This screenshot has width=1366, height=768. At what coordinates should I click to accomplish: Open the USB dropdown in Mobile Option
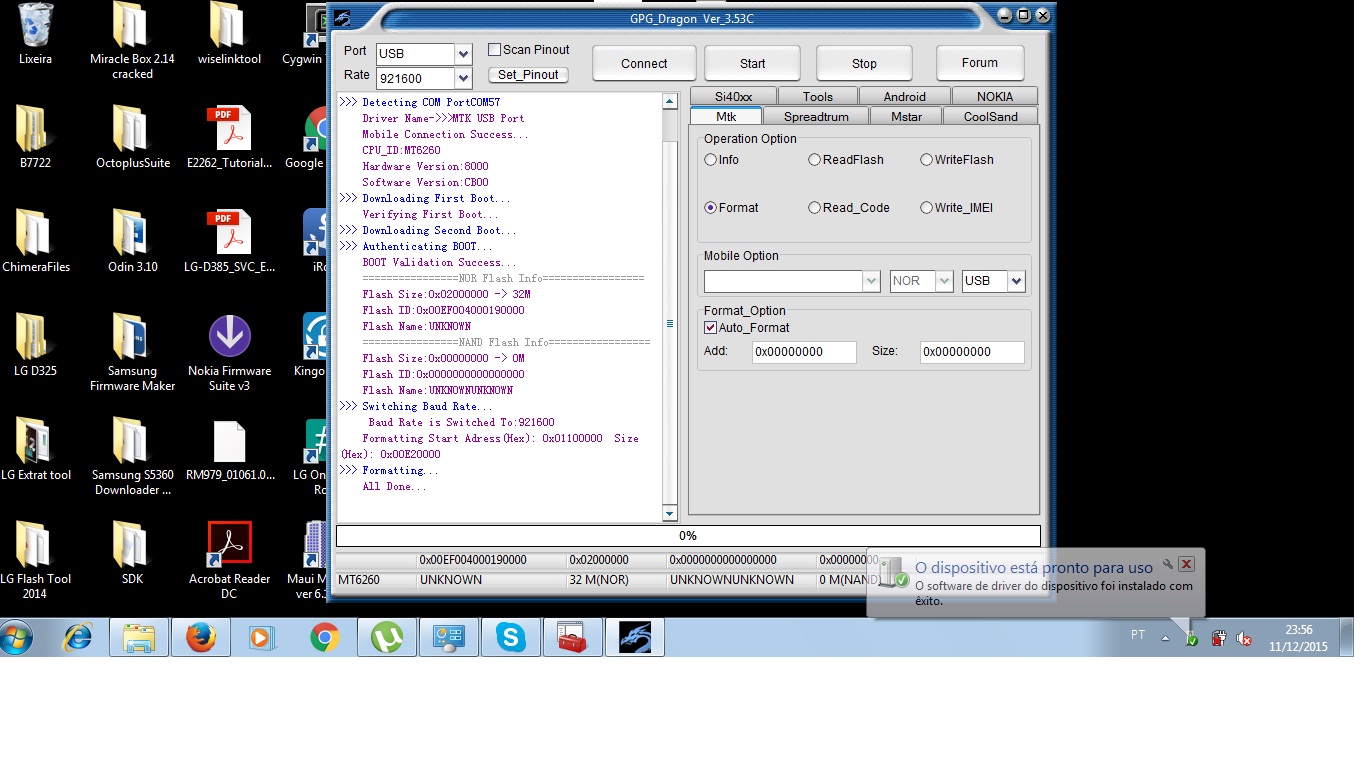pos(1017,281)
